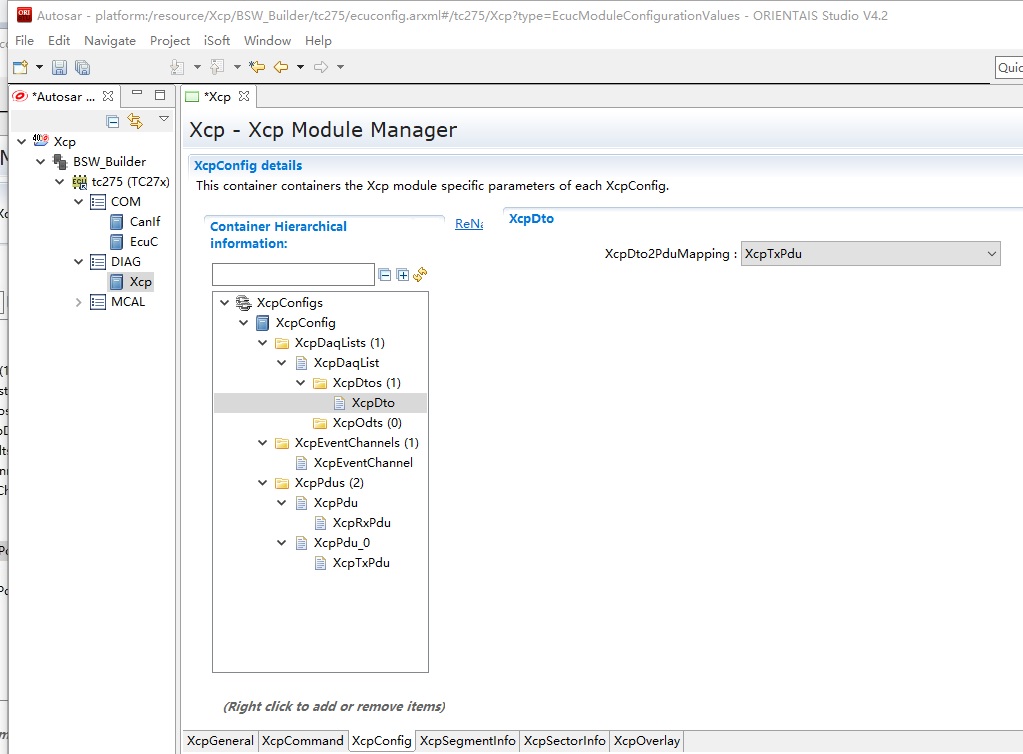Toggle Link with Editor in the explorer
1023x754 pixels.
pyautogui.click(x=135, y=121)
